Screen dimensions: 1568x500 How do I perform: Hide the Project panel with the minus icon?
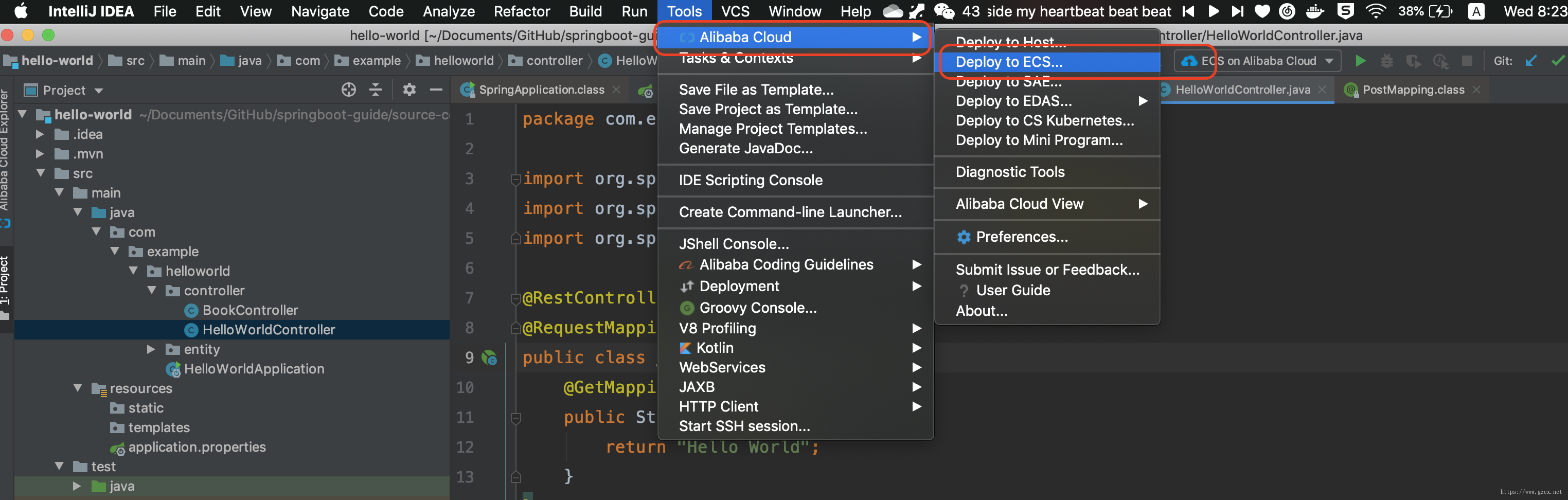coord(436,90)
